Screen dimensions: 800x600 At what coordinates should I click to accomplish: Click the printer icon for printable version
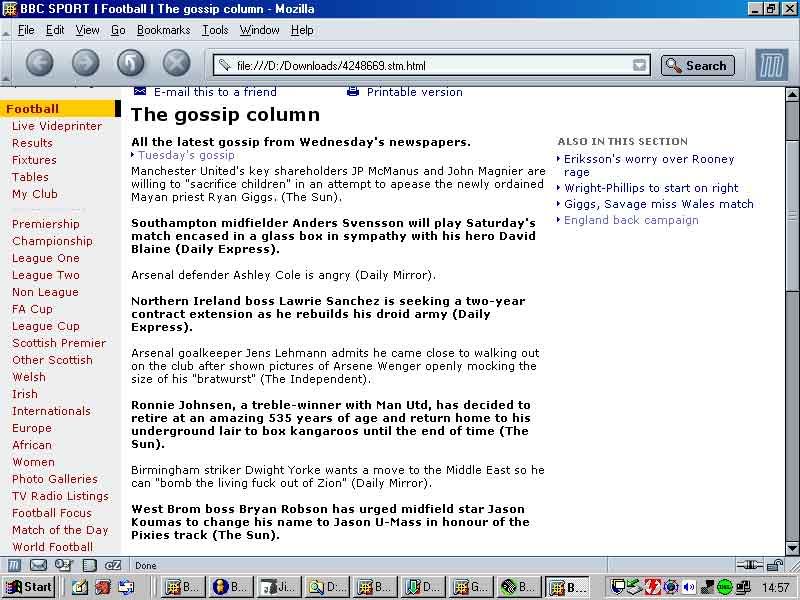pos(353,91)
